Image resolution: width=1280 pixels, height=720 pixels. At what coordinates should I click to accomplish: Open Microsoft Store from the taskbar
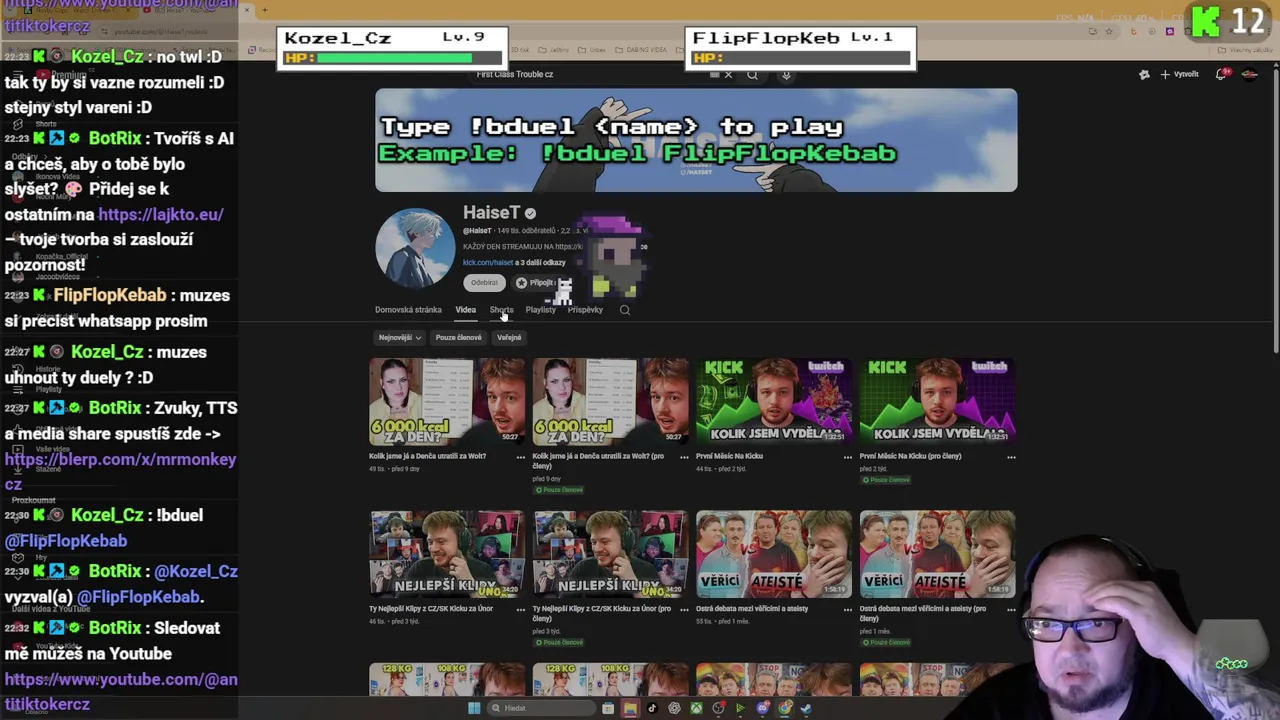point(608,708)
